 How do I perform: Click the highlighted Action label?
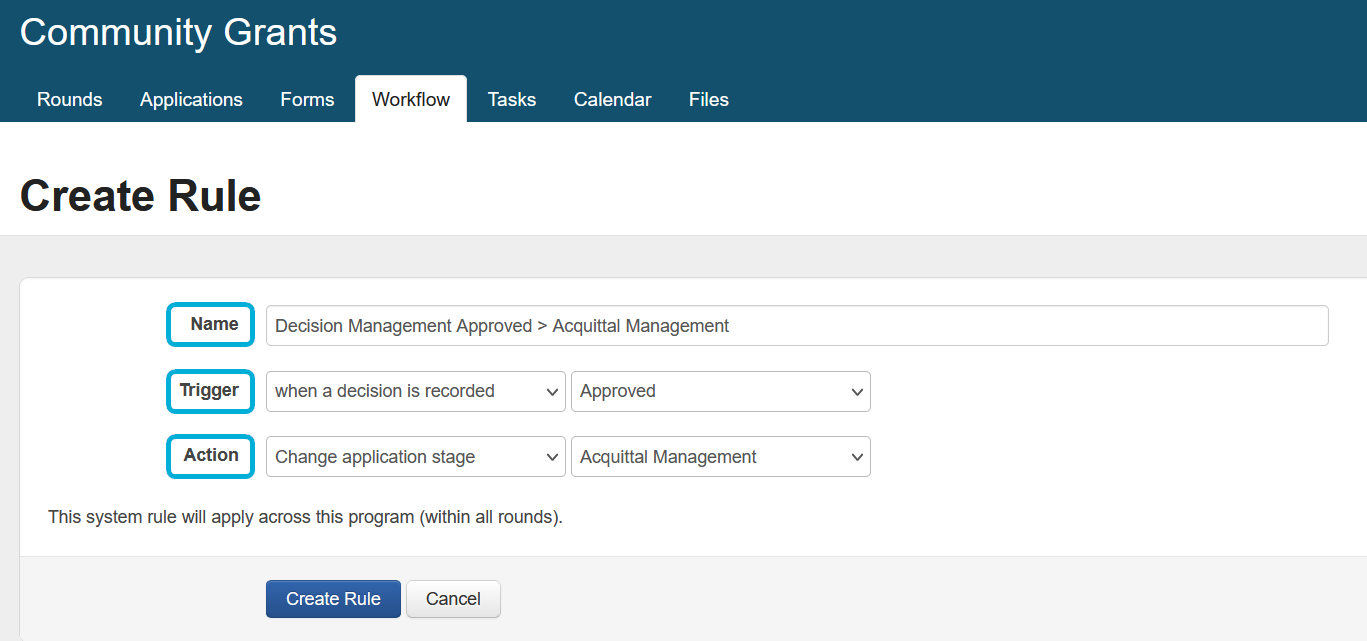[x=210, y=455]
